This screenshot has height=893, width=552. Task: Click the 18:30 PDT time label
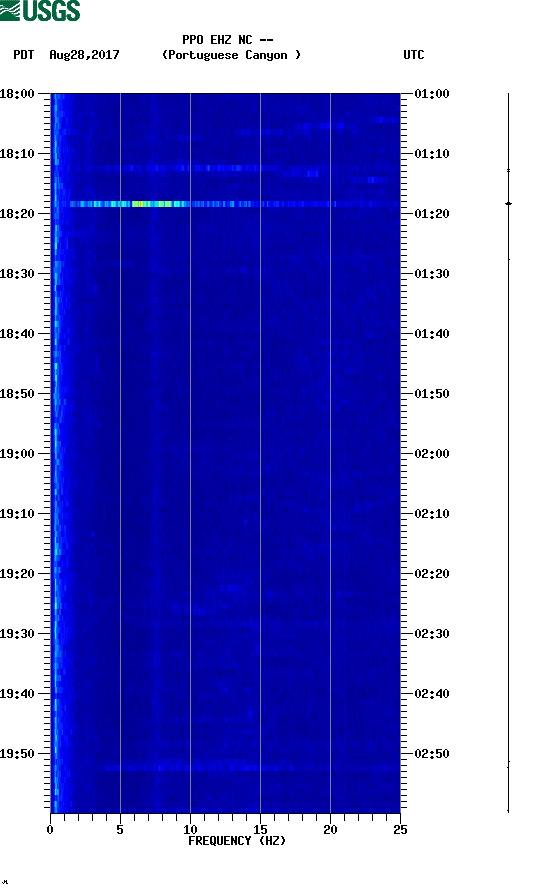point(17,274)
